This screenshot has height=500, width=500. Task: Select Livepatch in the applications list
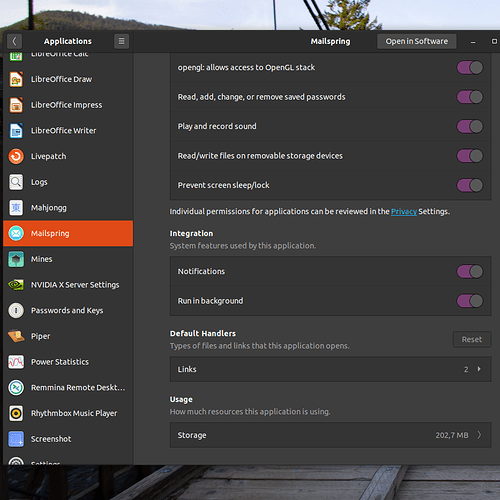pos(68,156)
